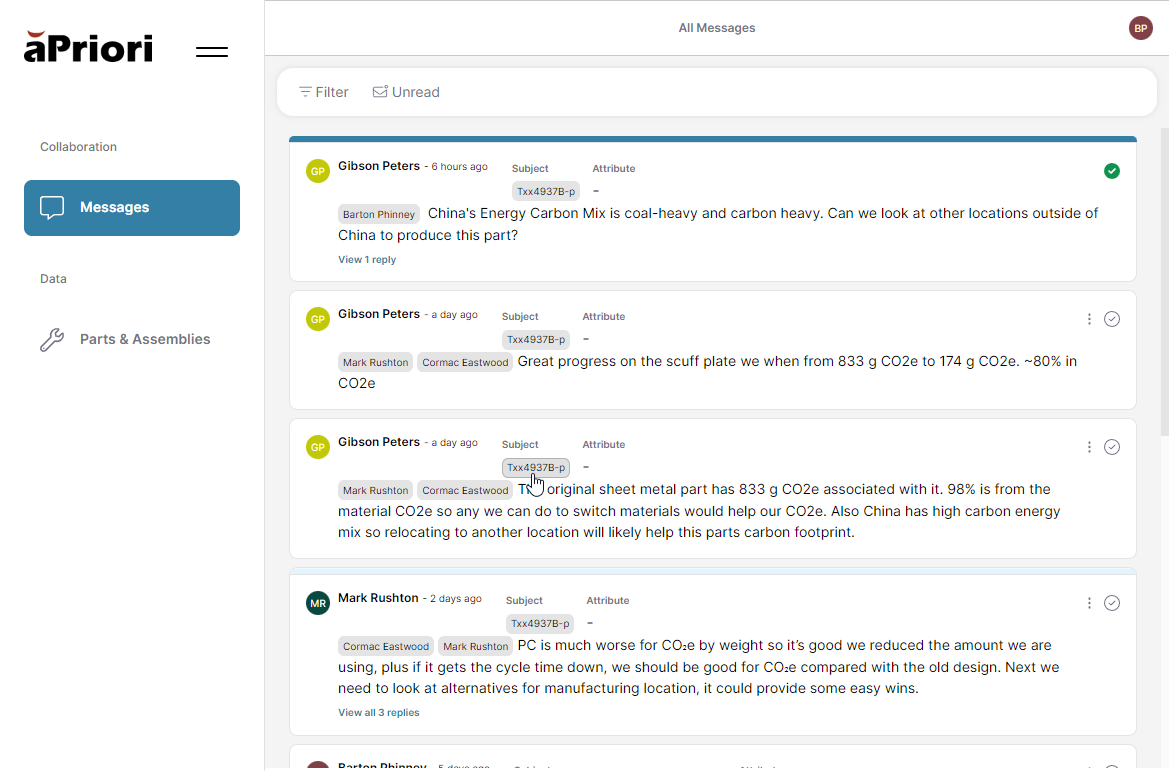Click Gibson Peters' GP avatar
Image resolution: width=1169 pixels, height=771 pixels.
point(317,171)
